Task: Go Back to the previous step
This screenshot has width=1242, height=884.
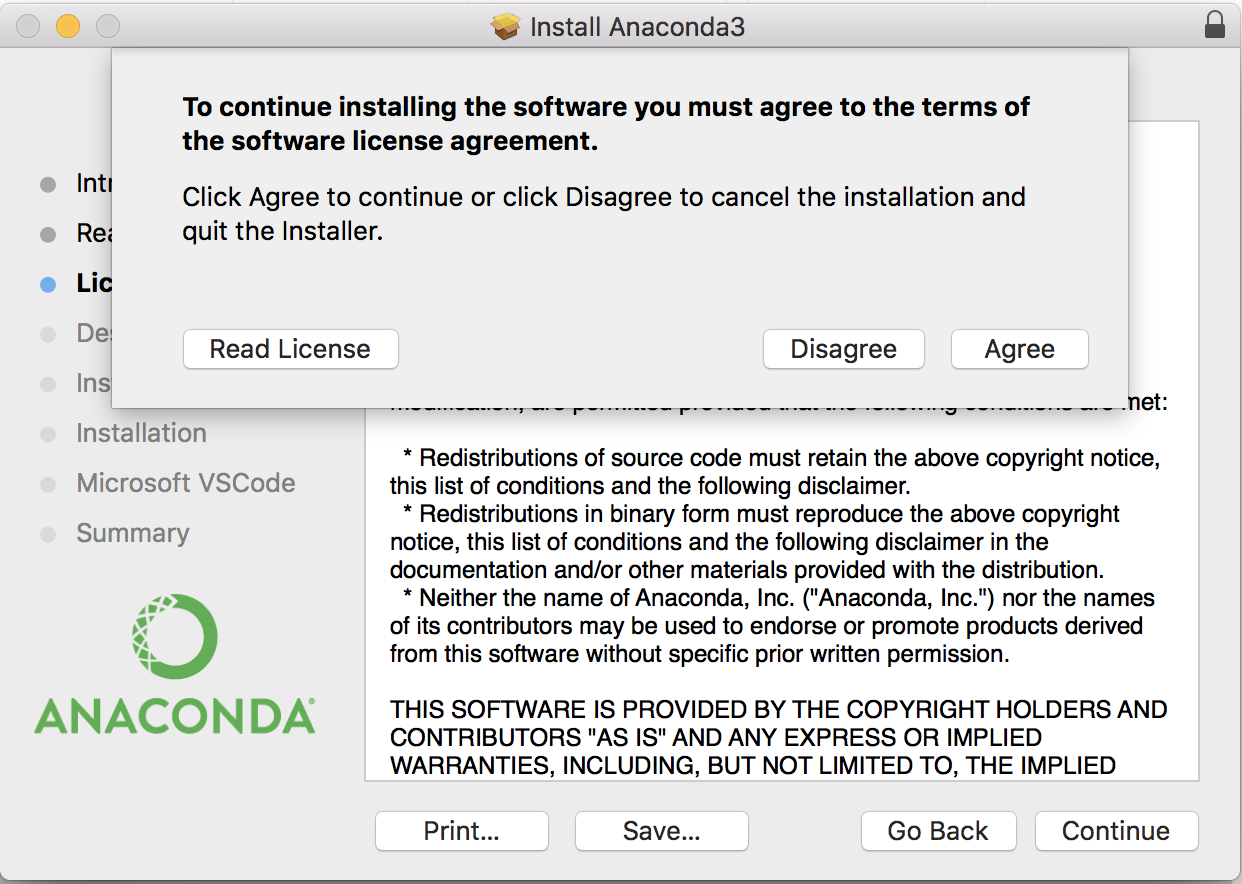Action: [938, 831]
